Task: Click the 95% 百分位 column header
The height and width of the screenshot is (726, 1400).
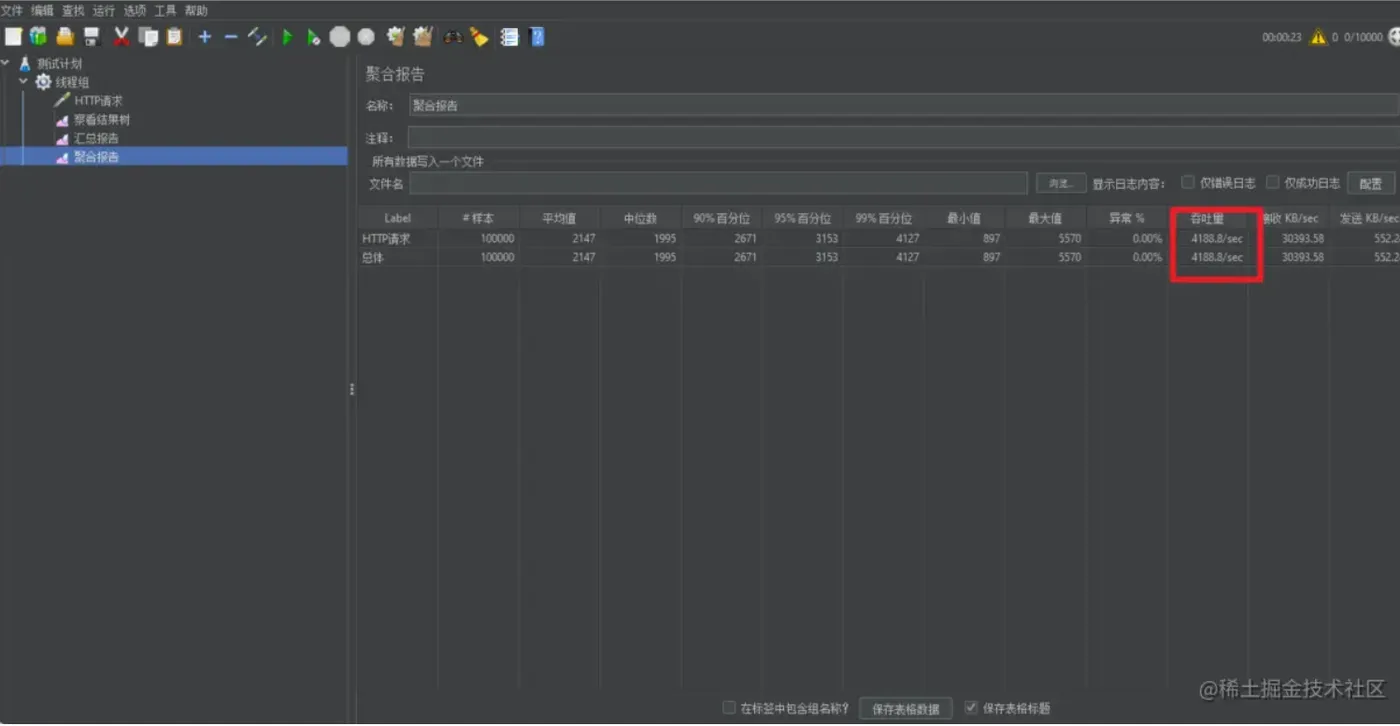Action: point(802,218)
